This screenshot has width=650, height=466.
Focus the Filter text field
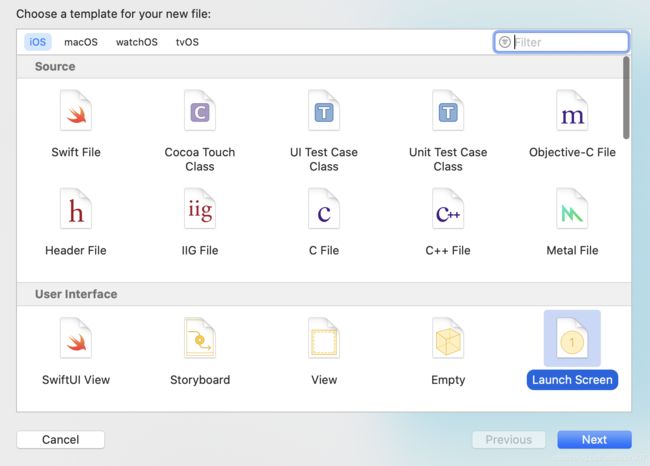(x=561, y=42)
